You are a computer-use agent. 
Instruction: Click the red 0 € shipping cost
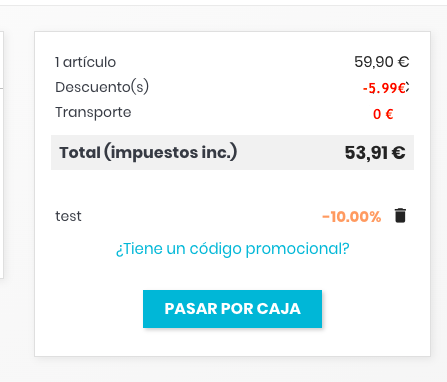[383, 114]
